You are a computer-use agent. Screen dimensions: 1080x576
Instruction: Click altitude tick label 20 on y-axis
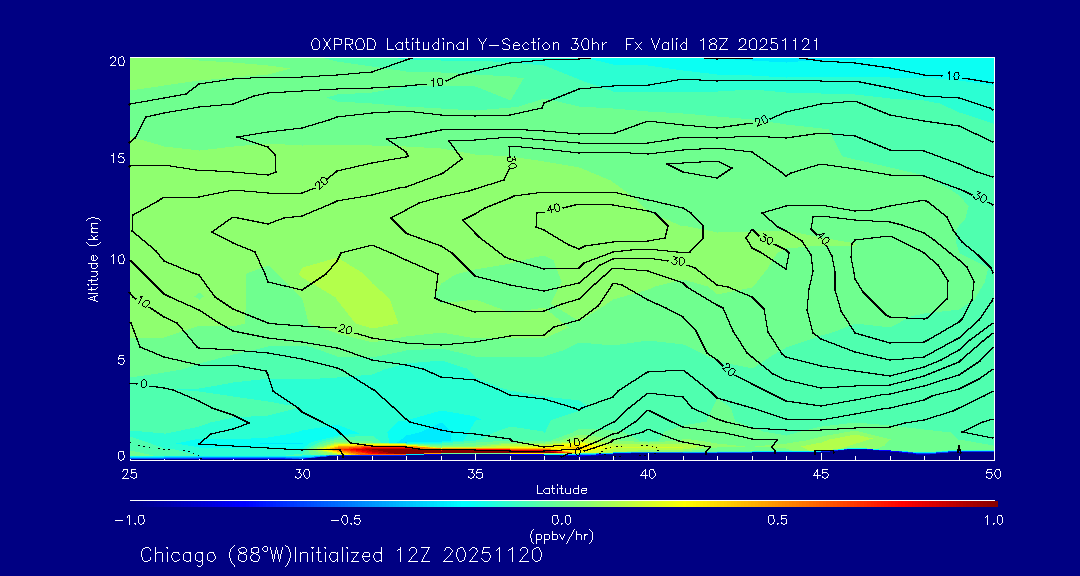115,61
